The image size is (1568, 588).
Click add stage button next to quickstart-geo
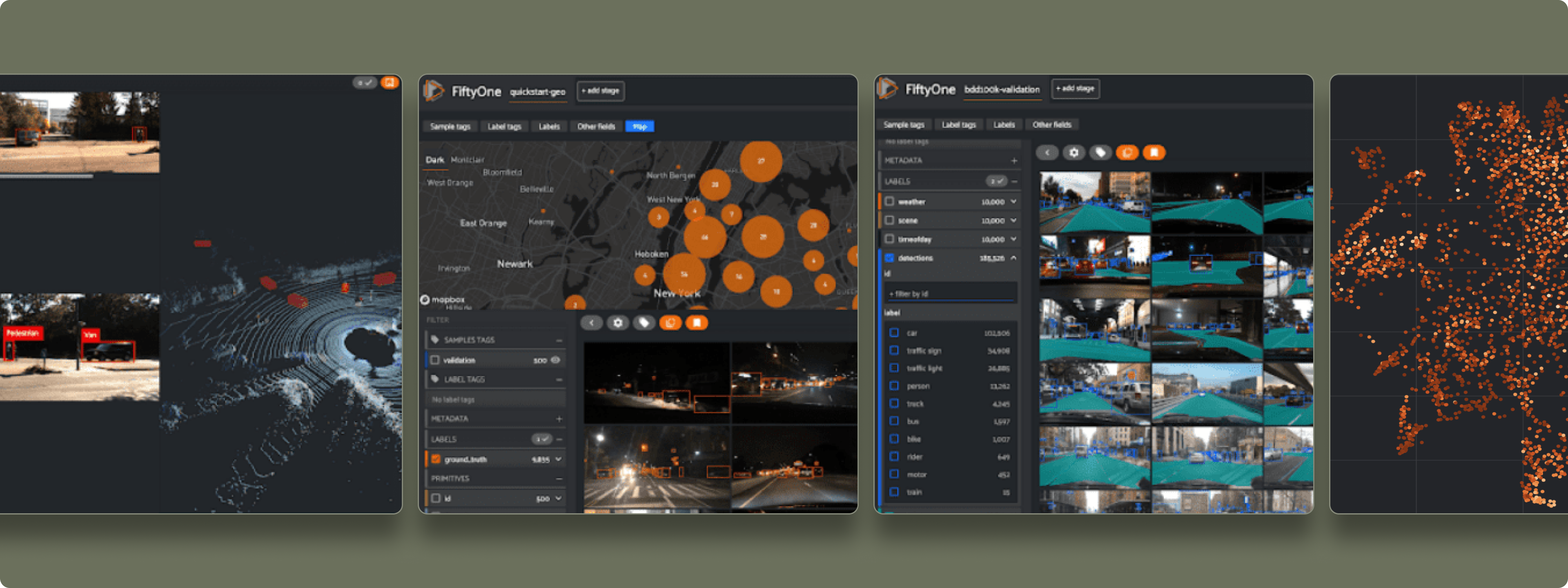pos(600,91)
